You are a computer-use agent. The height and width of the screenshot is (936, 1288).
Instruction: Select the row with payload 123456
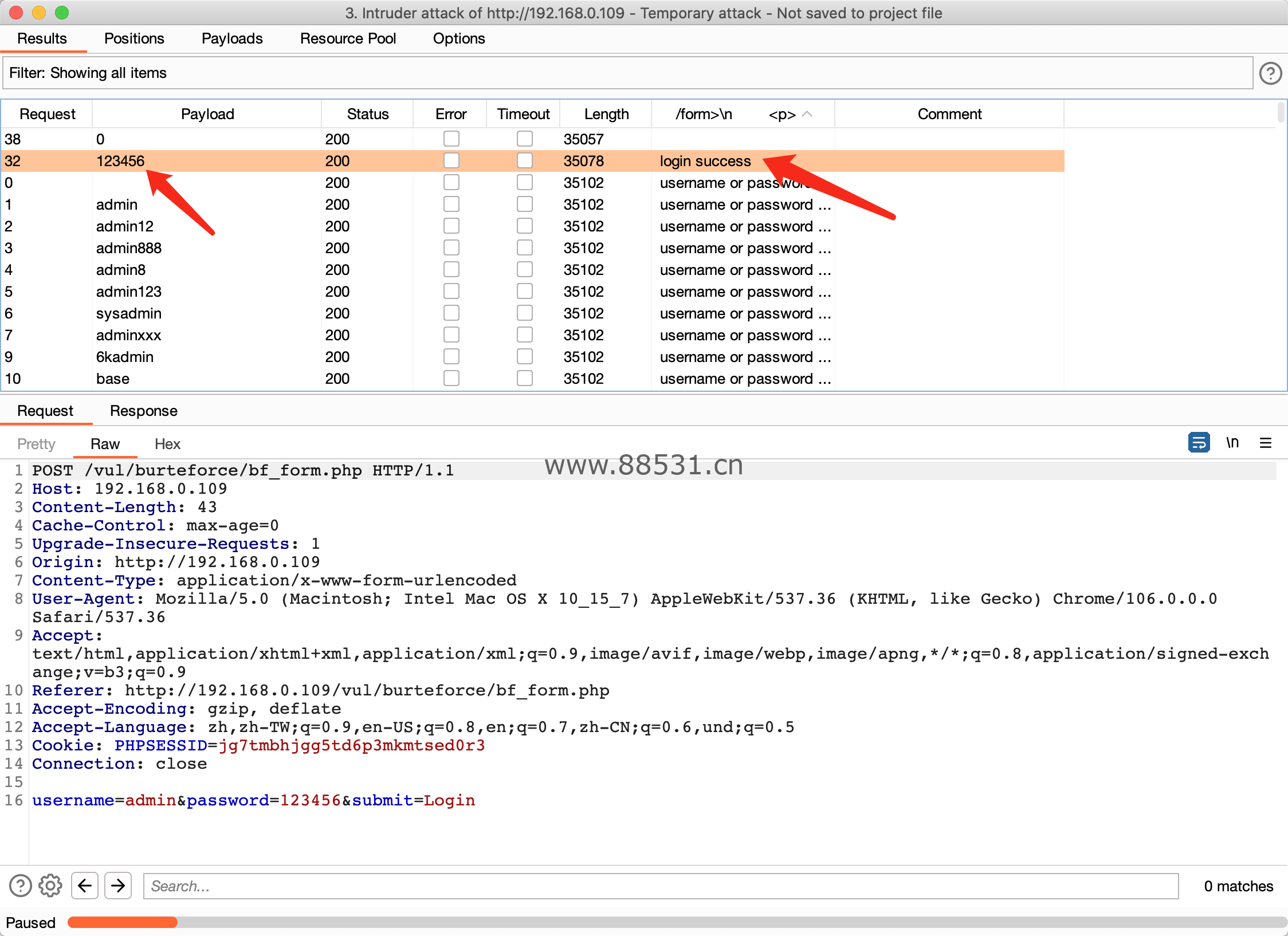pyautogui.click(x=533, y=161)
